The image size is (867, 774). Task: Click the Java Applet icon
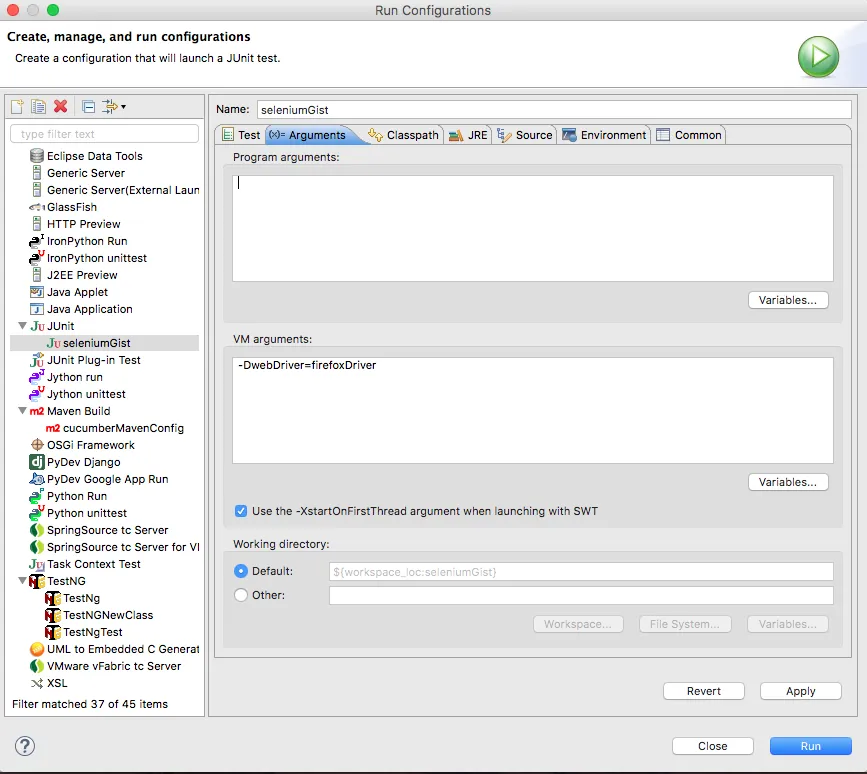click(36, 292)
